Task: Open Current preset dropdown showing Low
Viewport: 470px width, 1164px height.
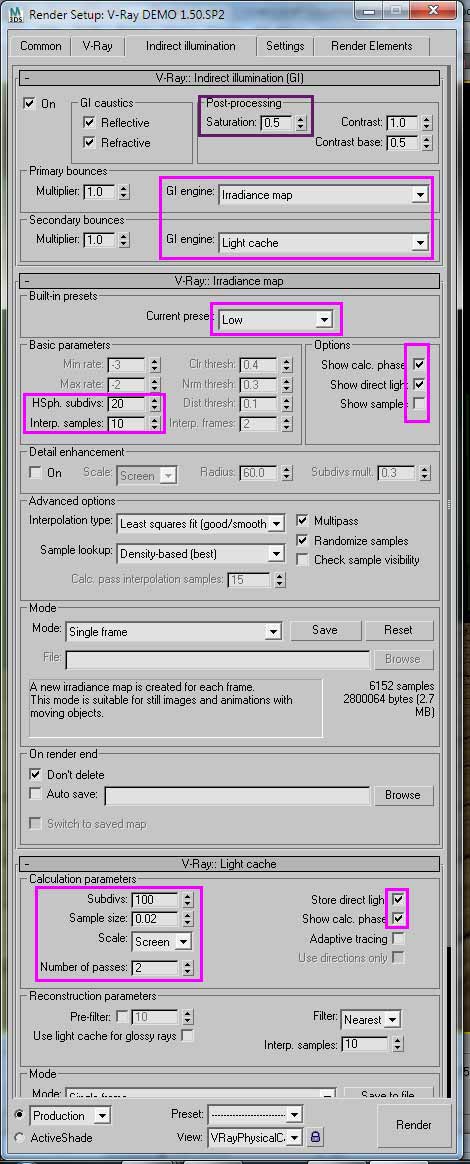Action: [275, 320]
